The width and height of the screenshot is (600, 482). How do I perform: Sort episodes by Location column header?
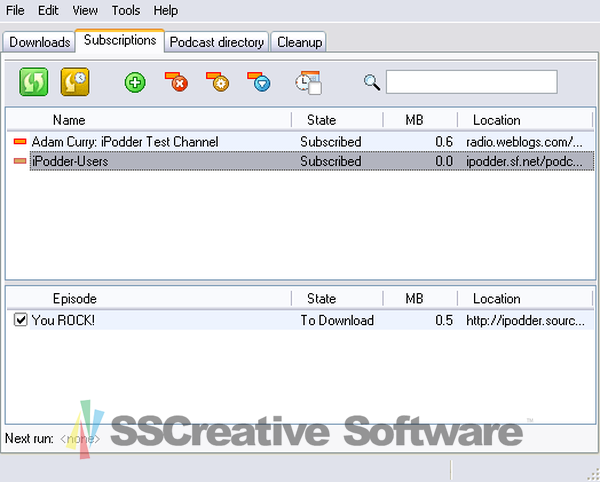525,299
